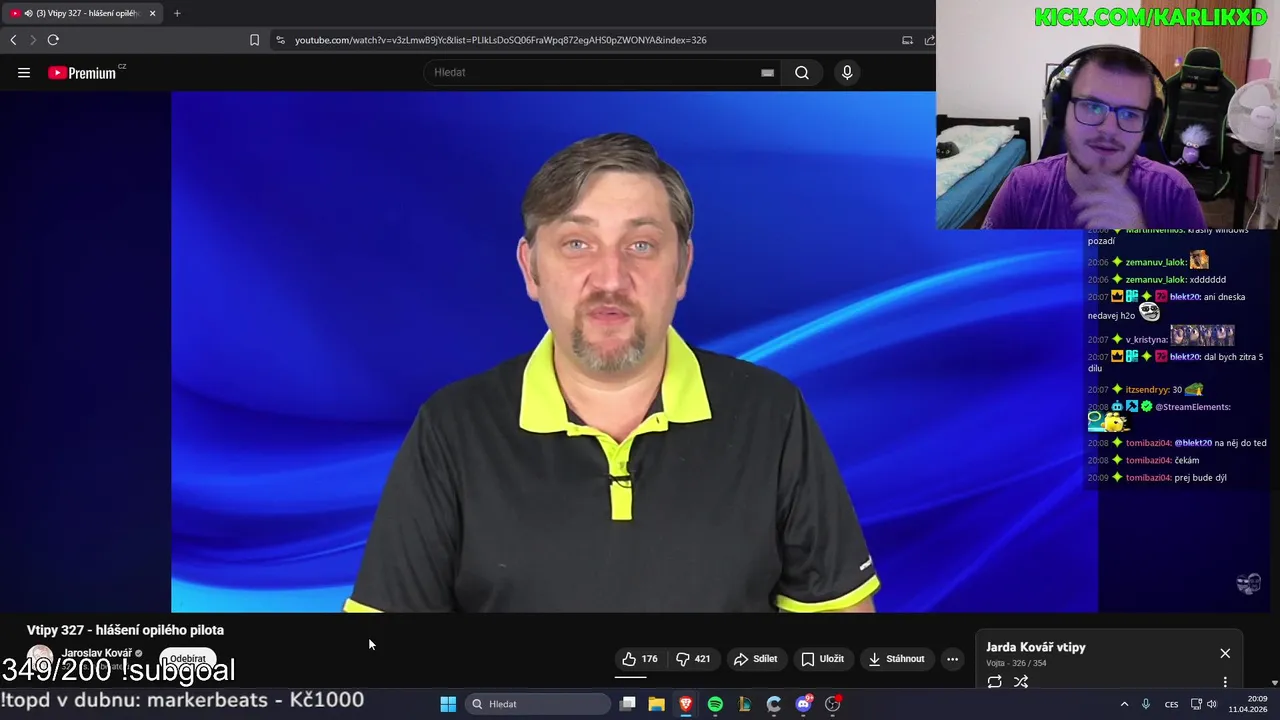
Task: Open the system tray volume icon
Action: click(1211, 704)
